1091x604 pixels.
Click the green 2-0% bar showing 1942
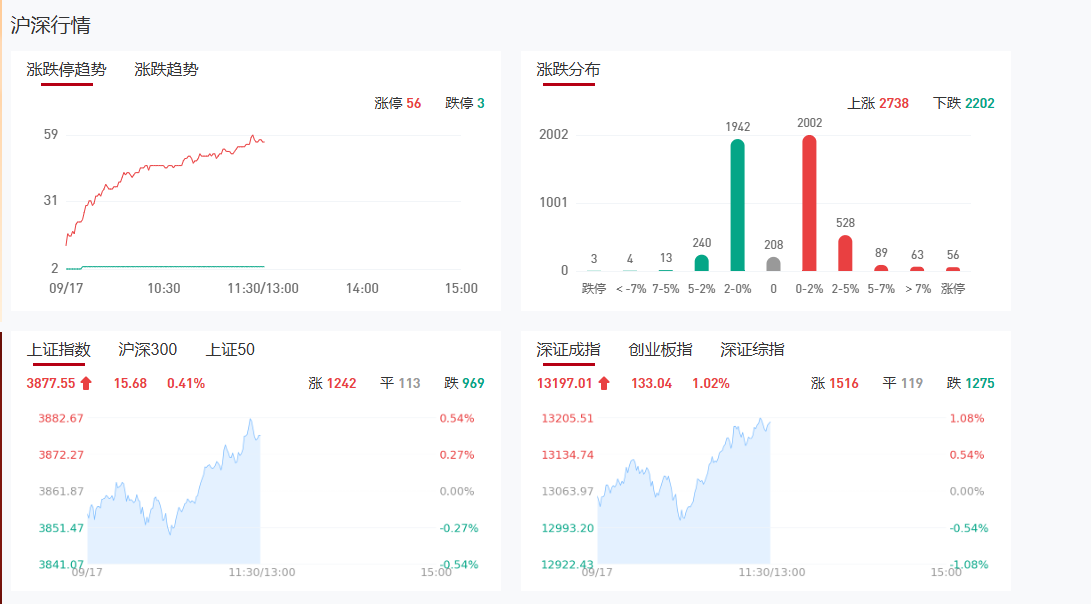pos(737,205)
